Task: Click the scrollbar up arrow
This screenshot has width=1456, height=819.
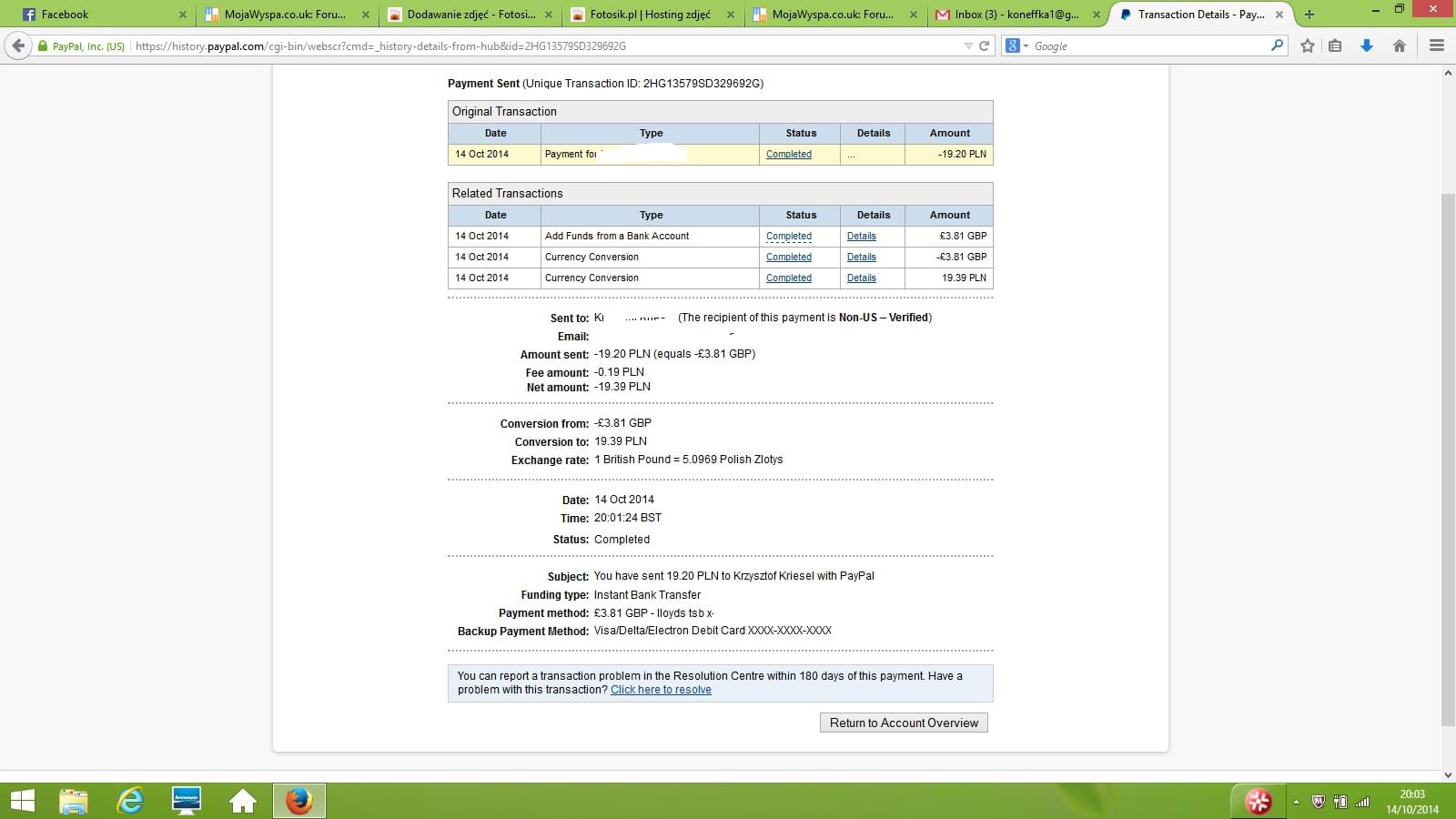Action: click(1448, 72)
